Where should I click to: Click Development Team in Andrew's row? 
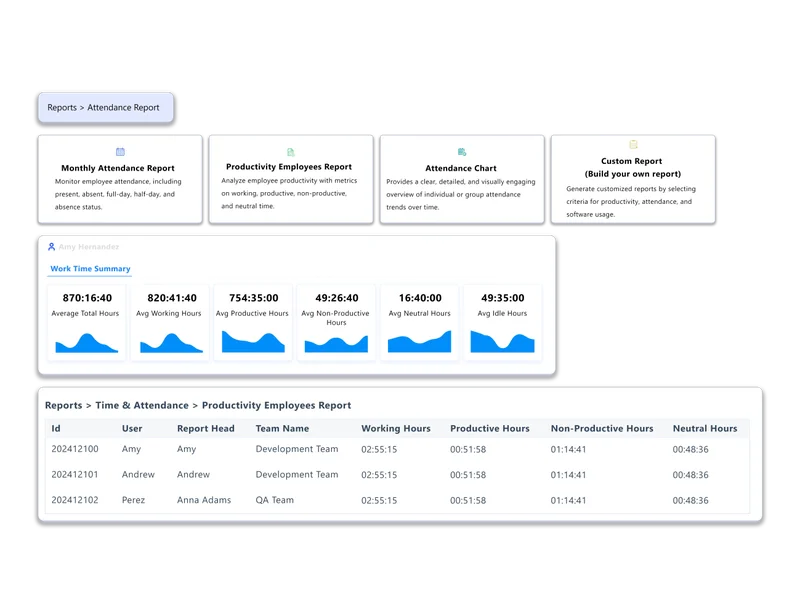point(297,474)
